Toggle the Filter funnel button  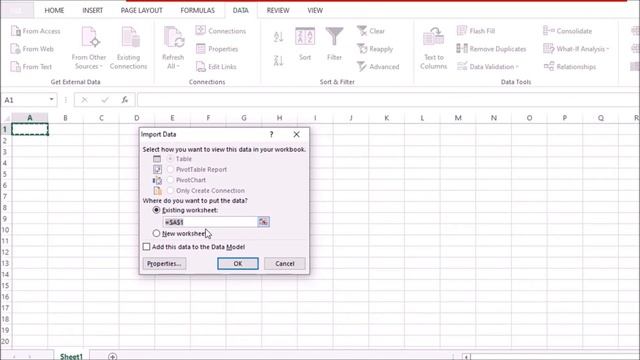tap(334, 44)
